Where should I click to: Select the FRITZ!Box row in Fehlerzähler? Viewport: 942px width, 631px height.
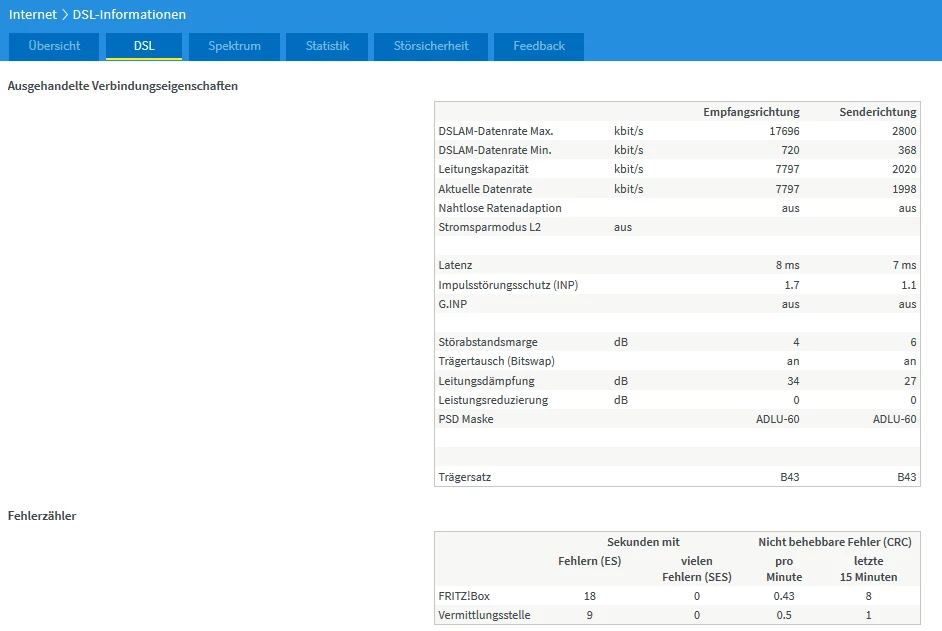(x=464, y=596)
